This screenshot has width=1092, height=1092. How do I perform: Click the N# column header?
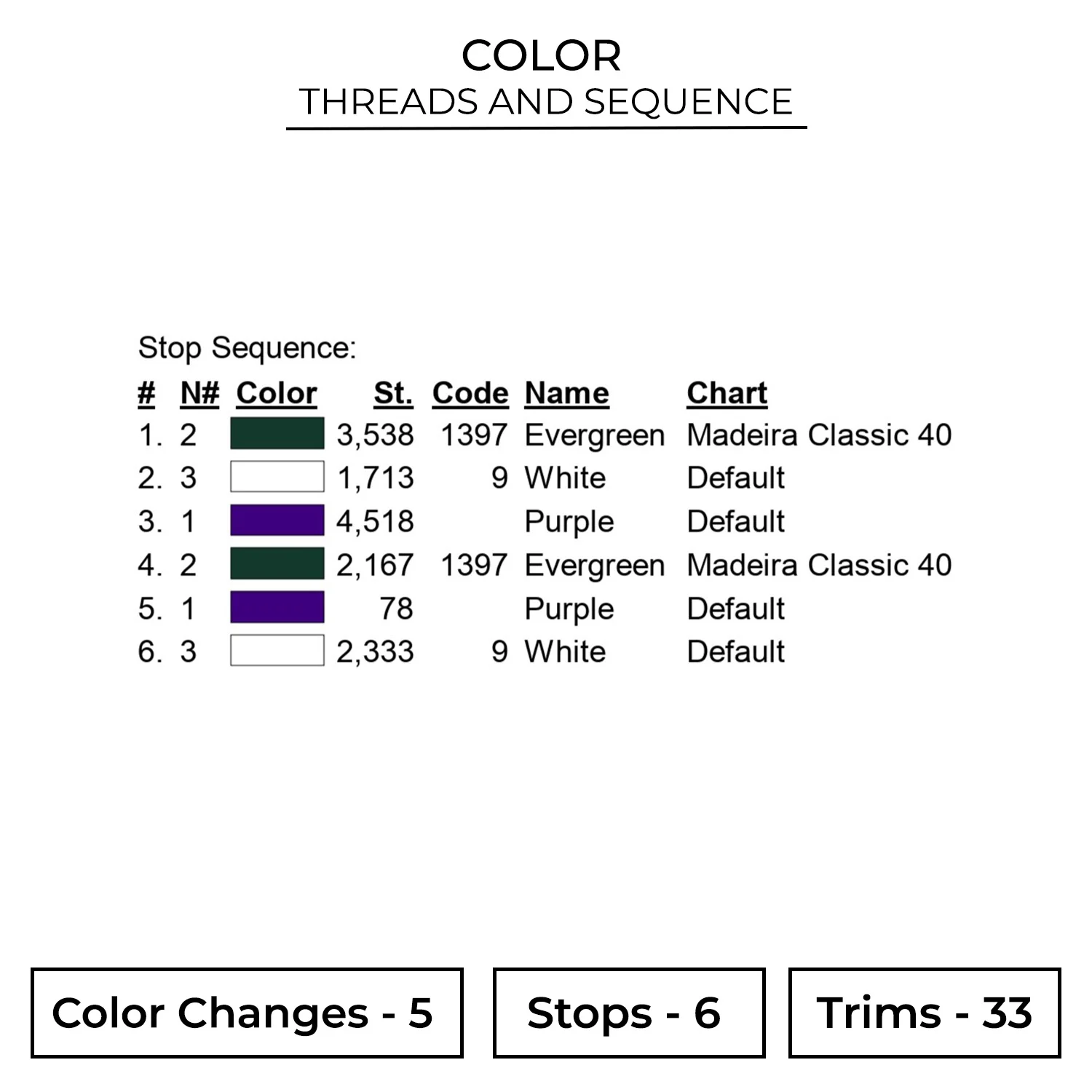click(x=199, y=393)
